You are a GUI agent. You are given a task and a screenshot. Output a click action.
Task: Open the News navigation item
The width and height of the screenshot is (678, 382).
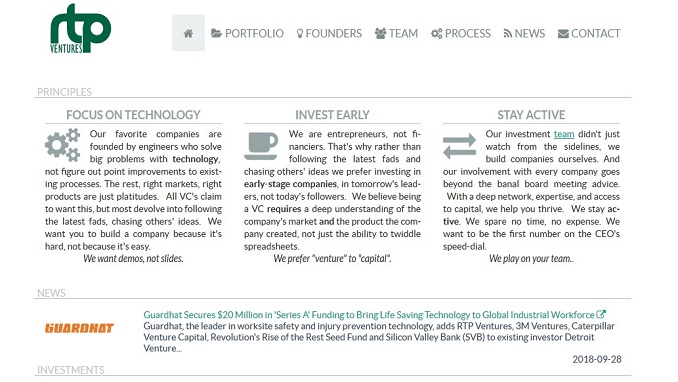[524, 33]
